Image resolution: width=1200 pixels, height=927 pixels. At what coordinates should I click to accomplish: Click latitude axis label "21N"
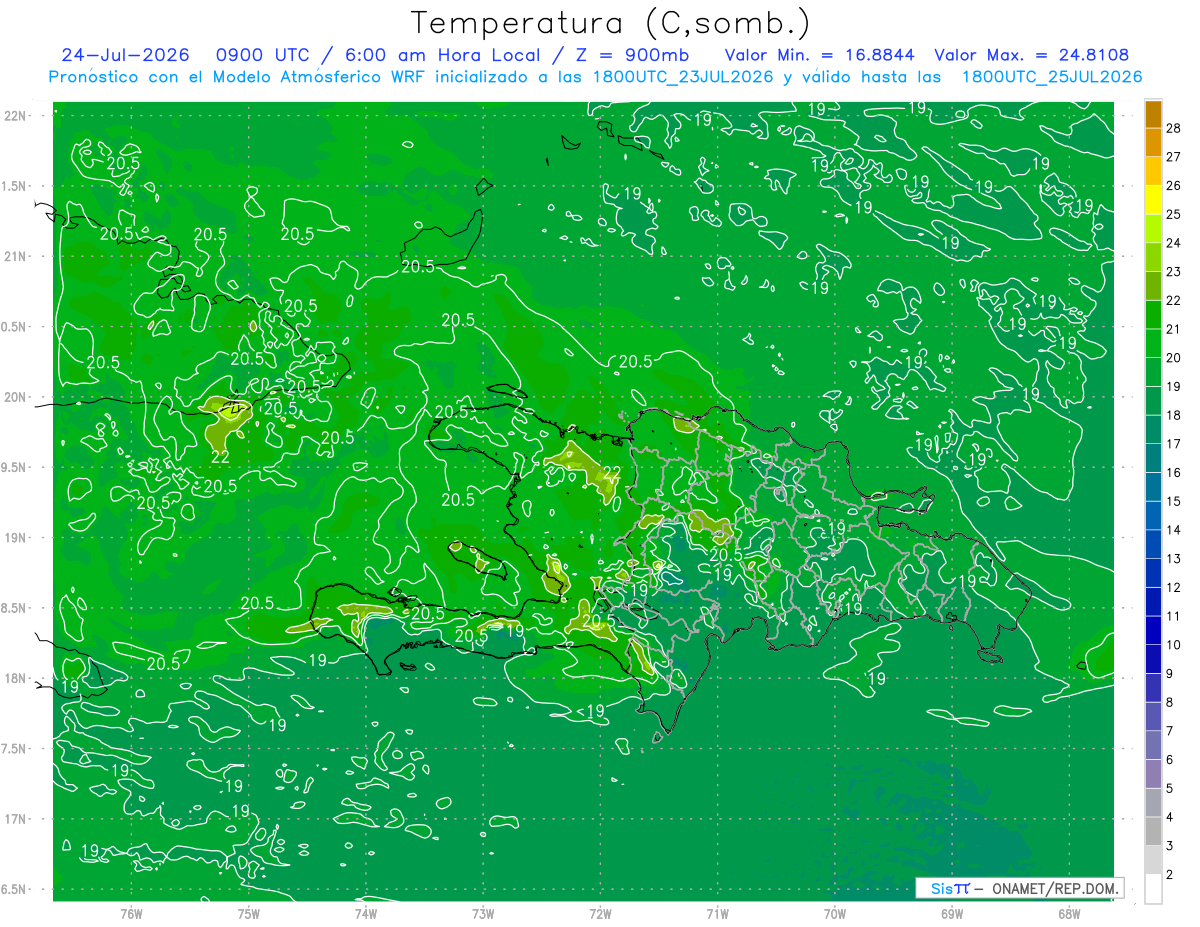click(x=15, y=256)
